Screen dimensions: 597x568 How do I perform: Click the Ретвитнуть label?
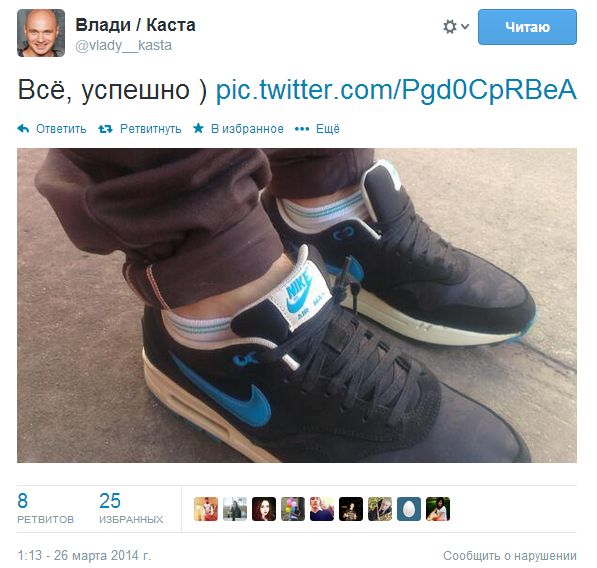pos(150,129)
